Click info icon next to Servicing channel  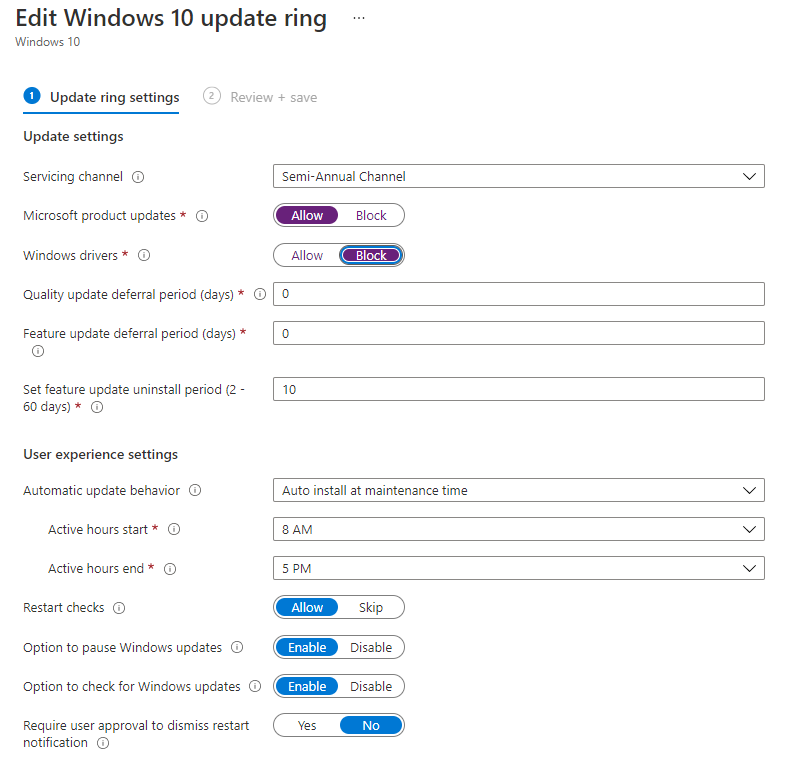click(x=138, y=177)
